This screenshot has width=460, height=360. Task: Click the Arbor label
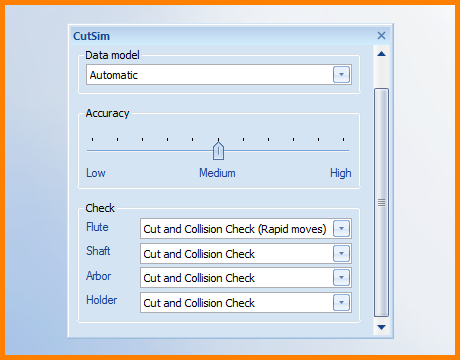[98, 276]
